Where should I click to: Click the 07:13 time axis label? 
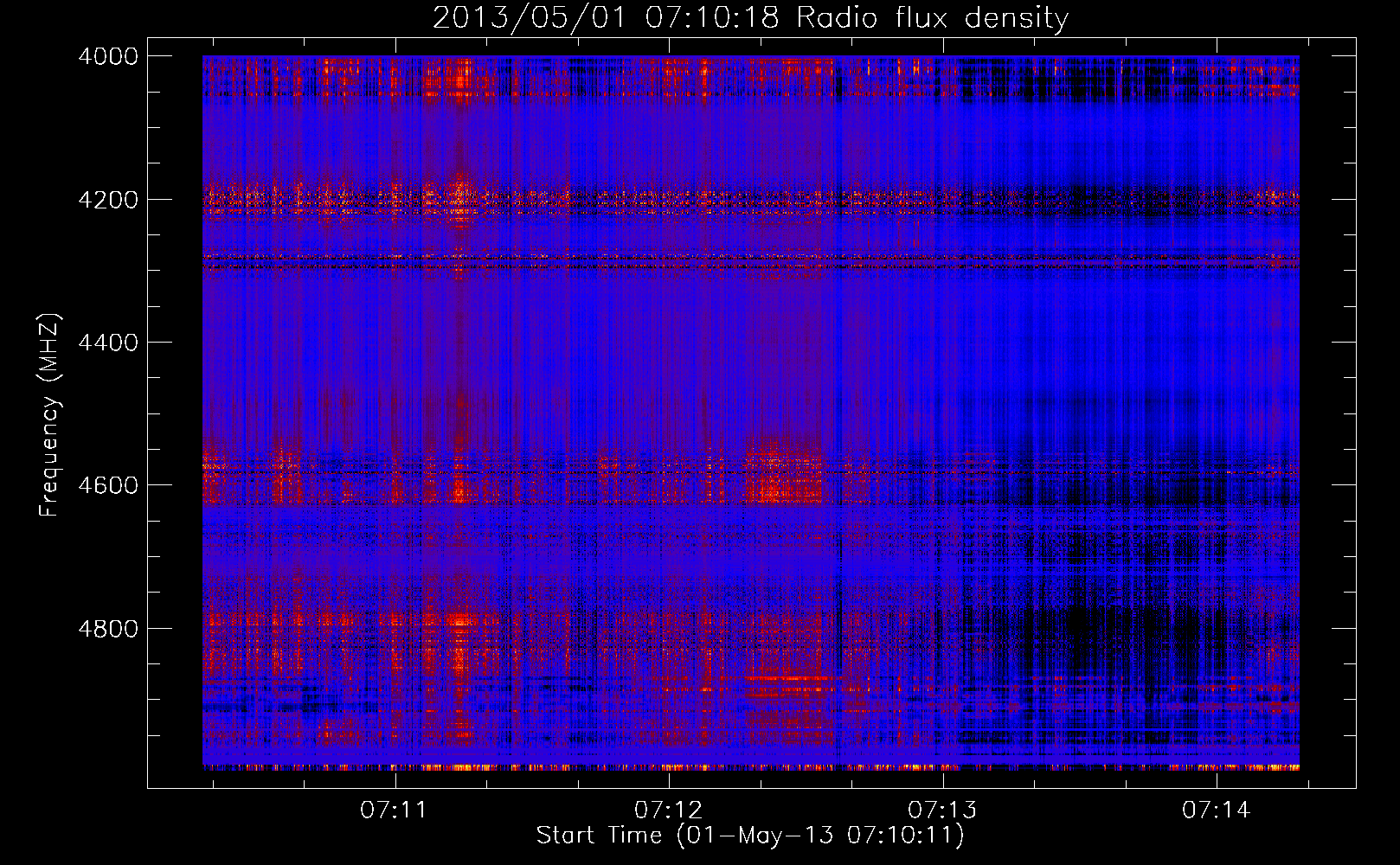[942, 811]
